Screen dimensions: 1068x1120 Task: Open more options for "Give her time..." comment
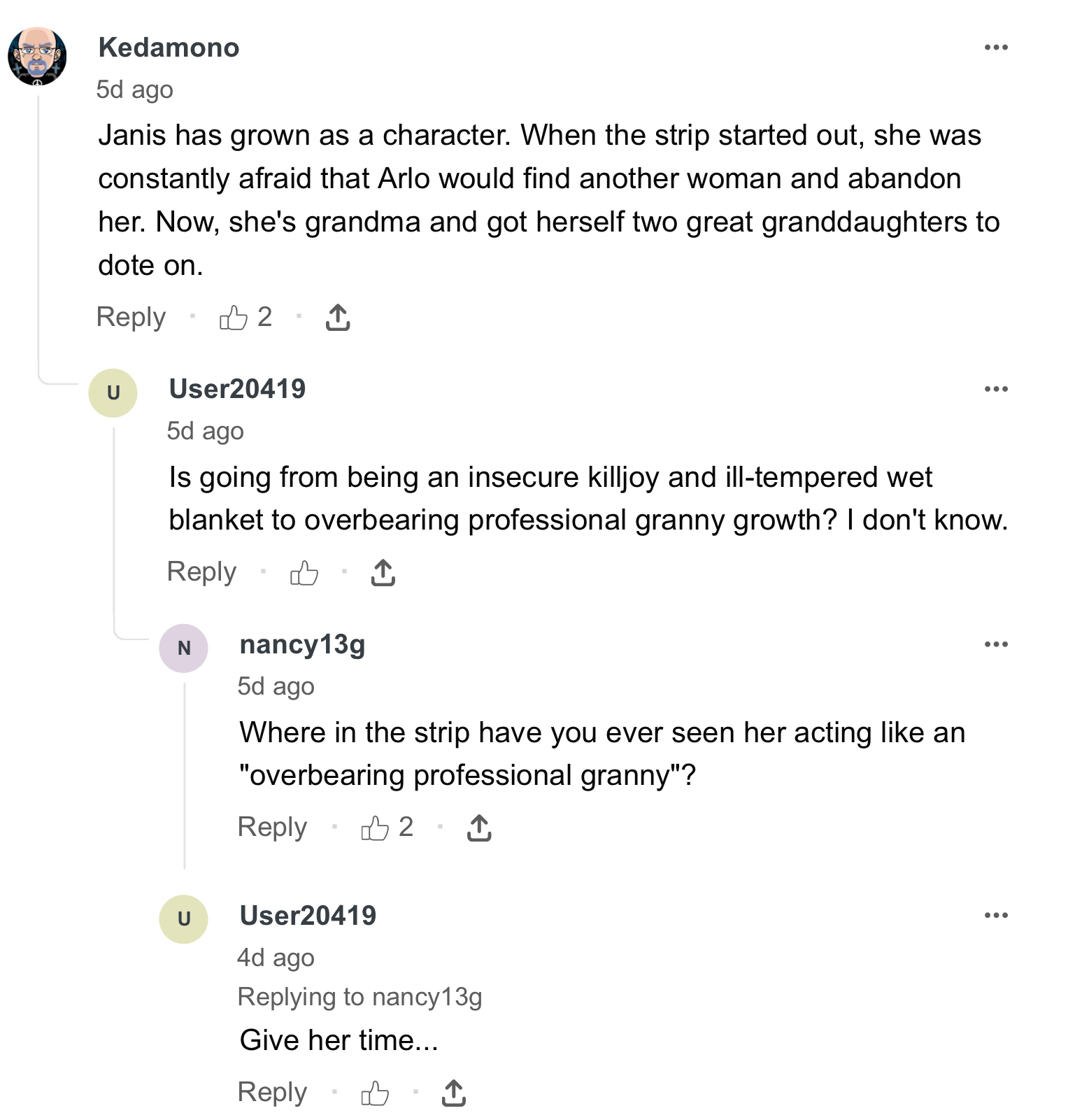(996, 915)
